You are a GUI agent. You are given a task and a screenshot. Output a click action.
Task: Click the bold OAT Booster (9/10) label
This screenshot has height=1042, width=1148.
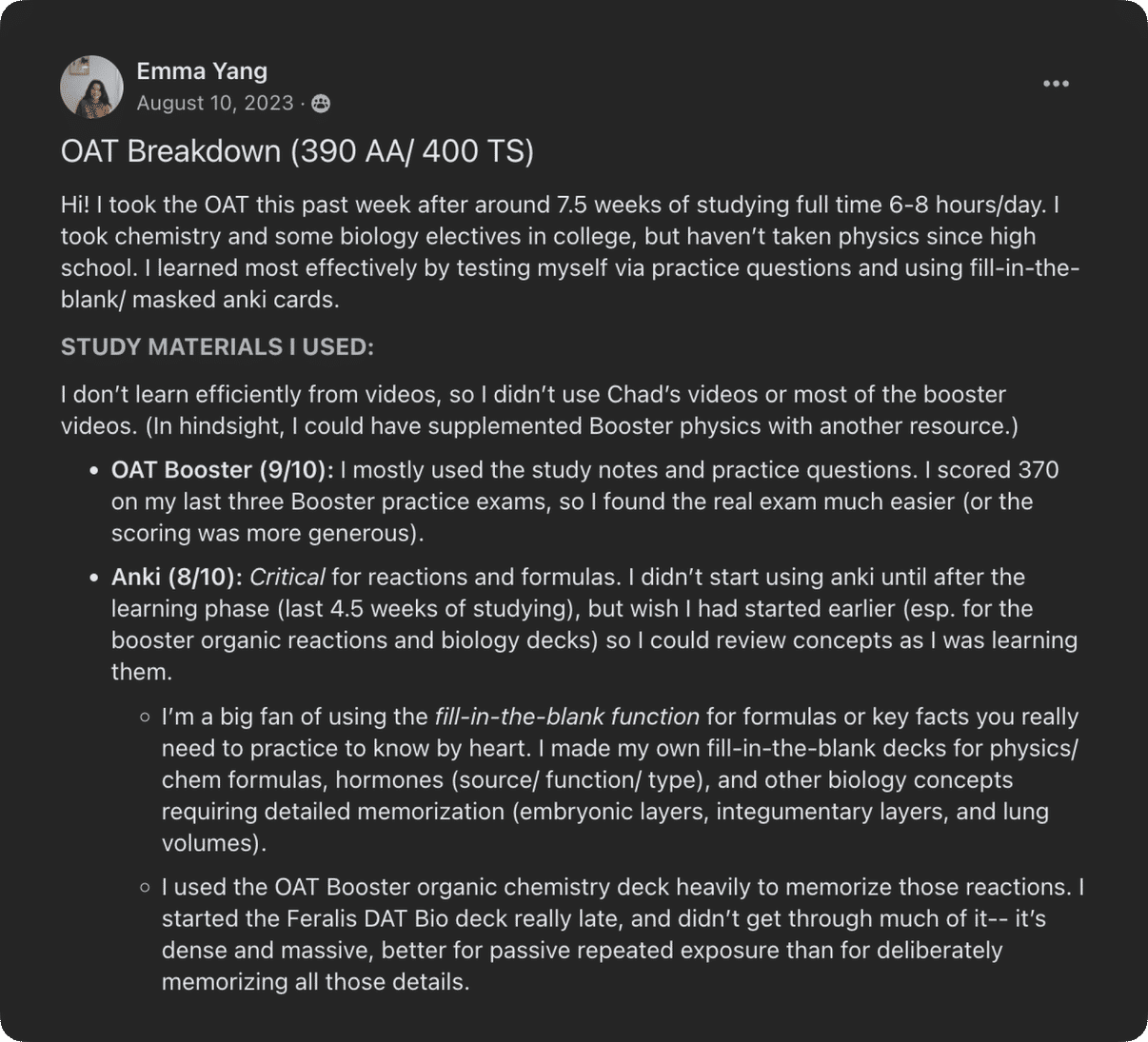point(223,470)
